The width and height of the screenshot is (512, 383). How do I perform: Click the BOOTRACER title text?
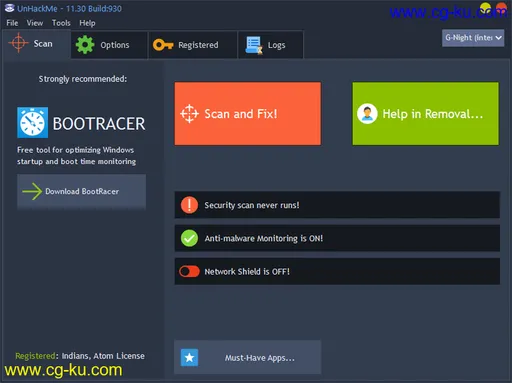(99, 124)
